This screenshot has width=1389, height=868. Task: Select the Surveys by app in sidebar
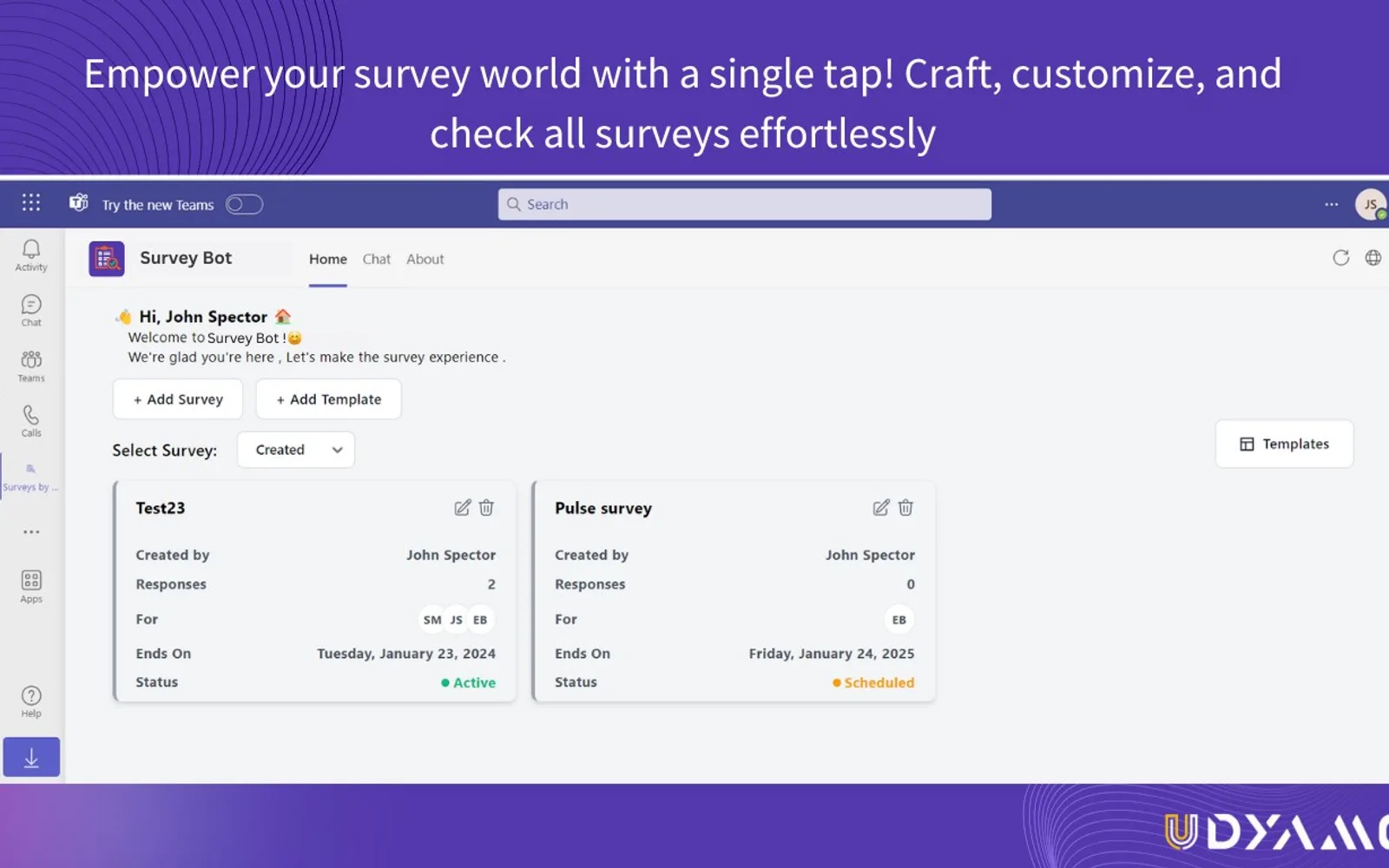(x=31, y=477)
